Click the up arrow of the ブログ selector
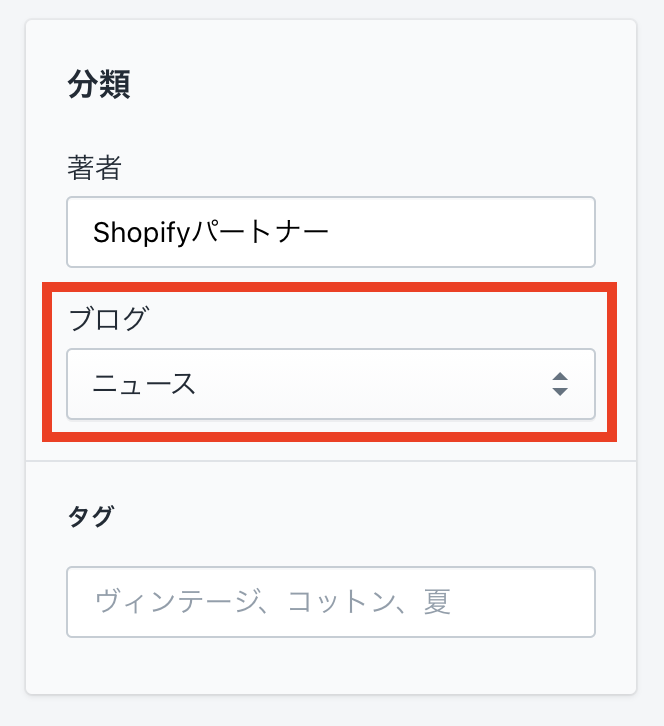The image size is (664, 726). 560,377
